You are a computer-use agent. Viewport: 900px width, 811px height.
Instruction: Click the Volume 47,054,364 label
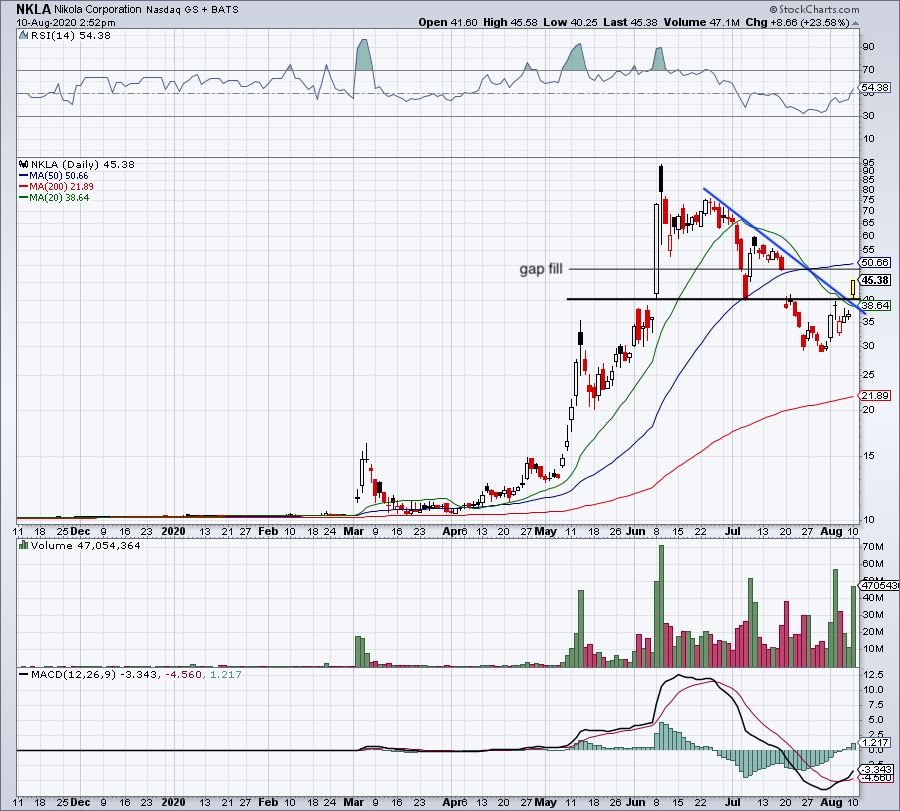click(x=86, y=545)
